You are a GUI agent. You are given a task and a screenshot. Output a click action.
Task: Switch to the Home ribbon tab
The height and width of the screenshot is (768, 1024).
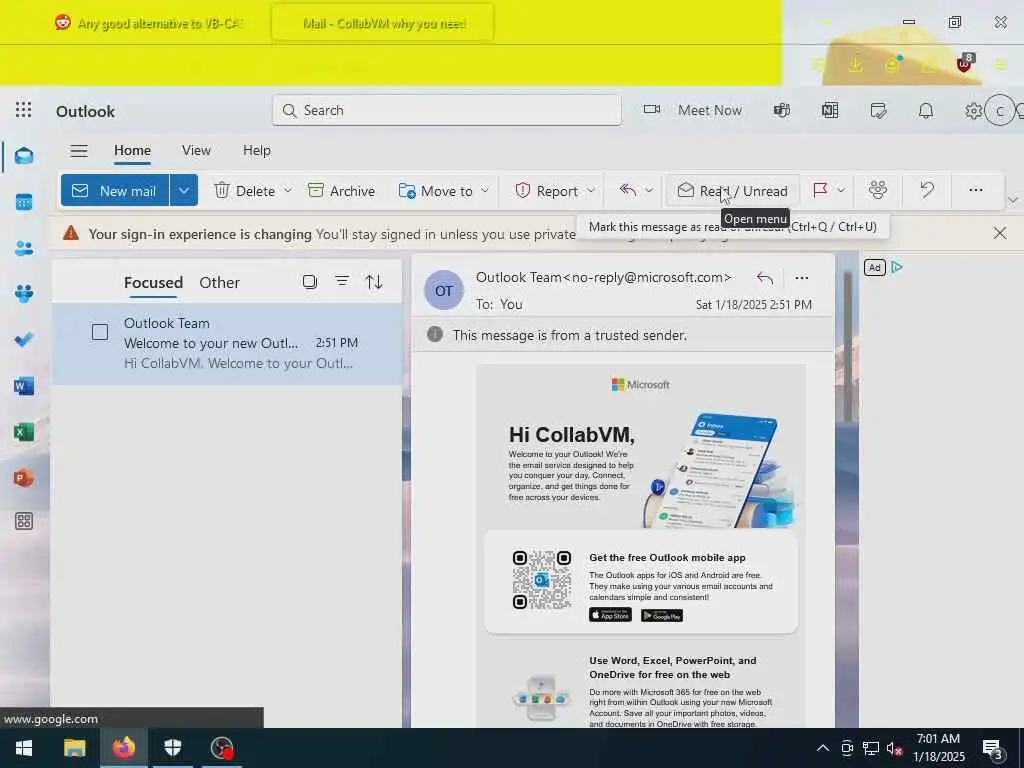[x=133, y=150]
